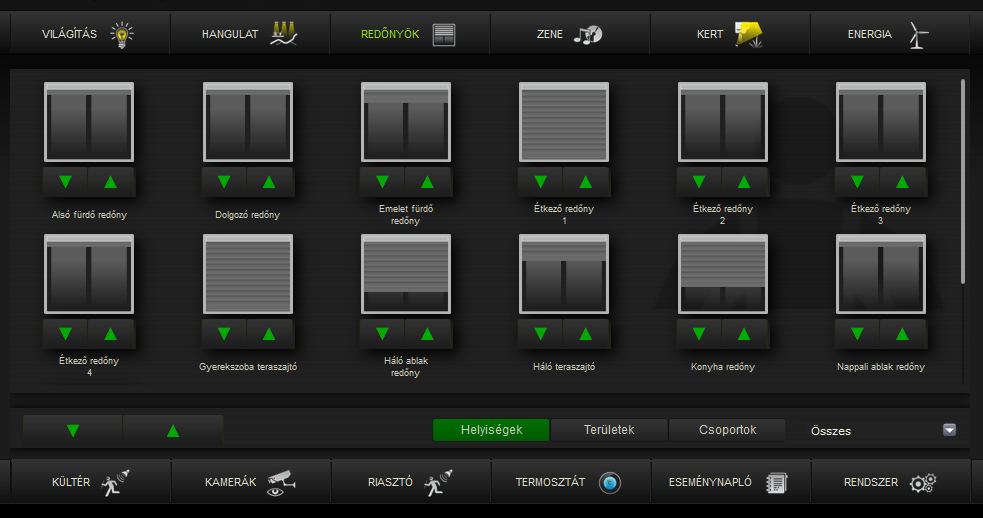The image size is (983, 518).
Task: Click the Háló teraszajtó window thumbnail
Action: pyautogui.click(x=564, y=274)
